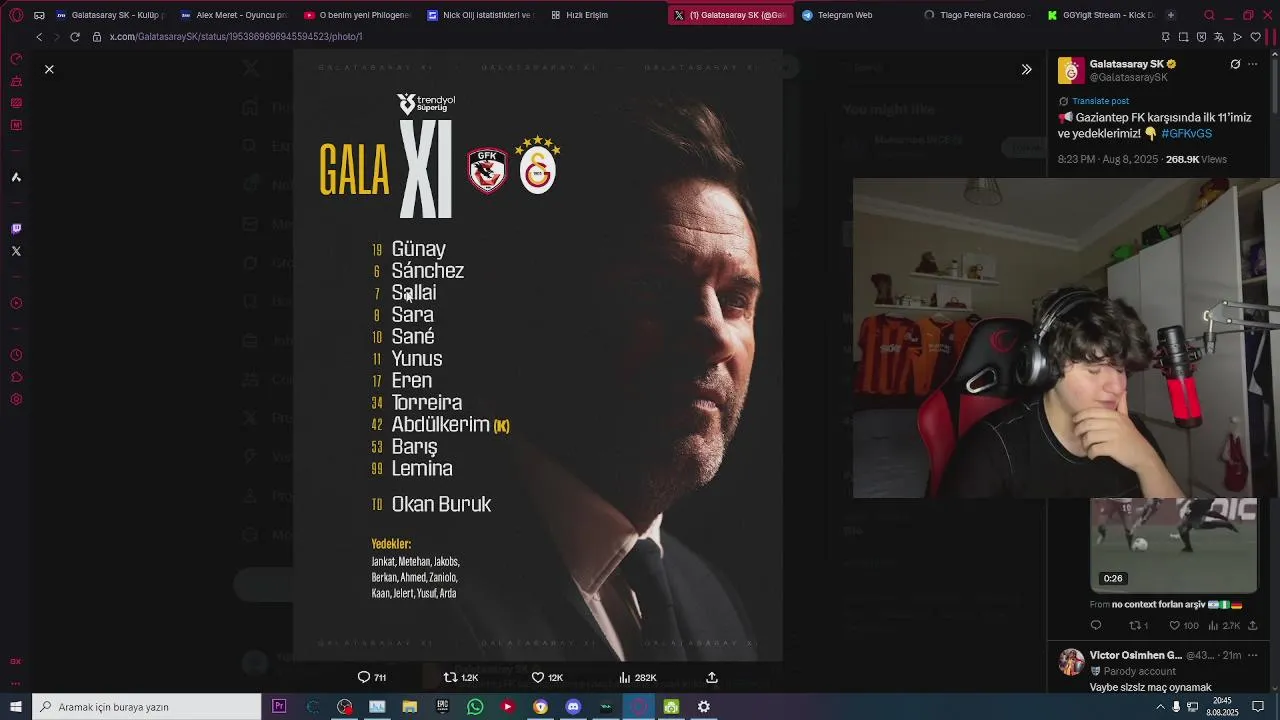Screen dimensions: 1280x720
Task: Switch to Tiago Pereira Cardoso tab
Action: [979, 15]
